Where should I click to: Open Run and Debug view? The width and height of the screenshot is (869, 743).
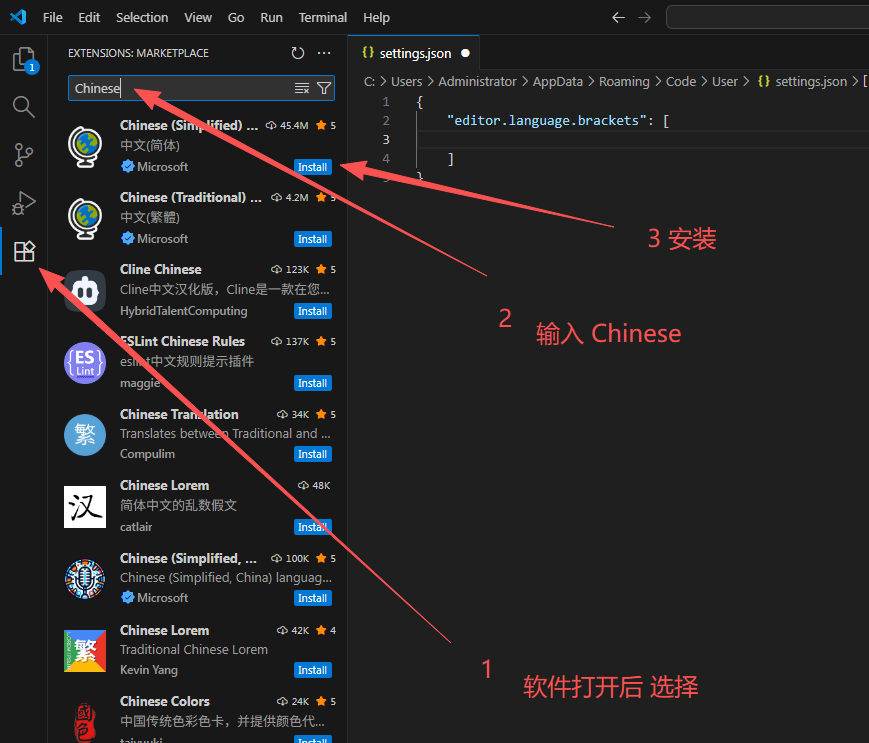coord(23,203)
